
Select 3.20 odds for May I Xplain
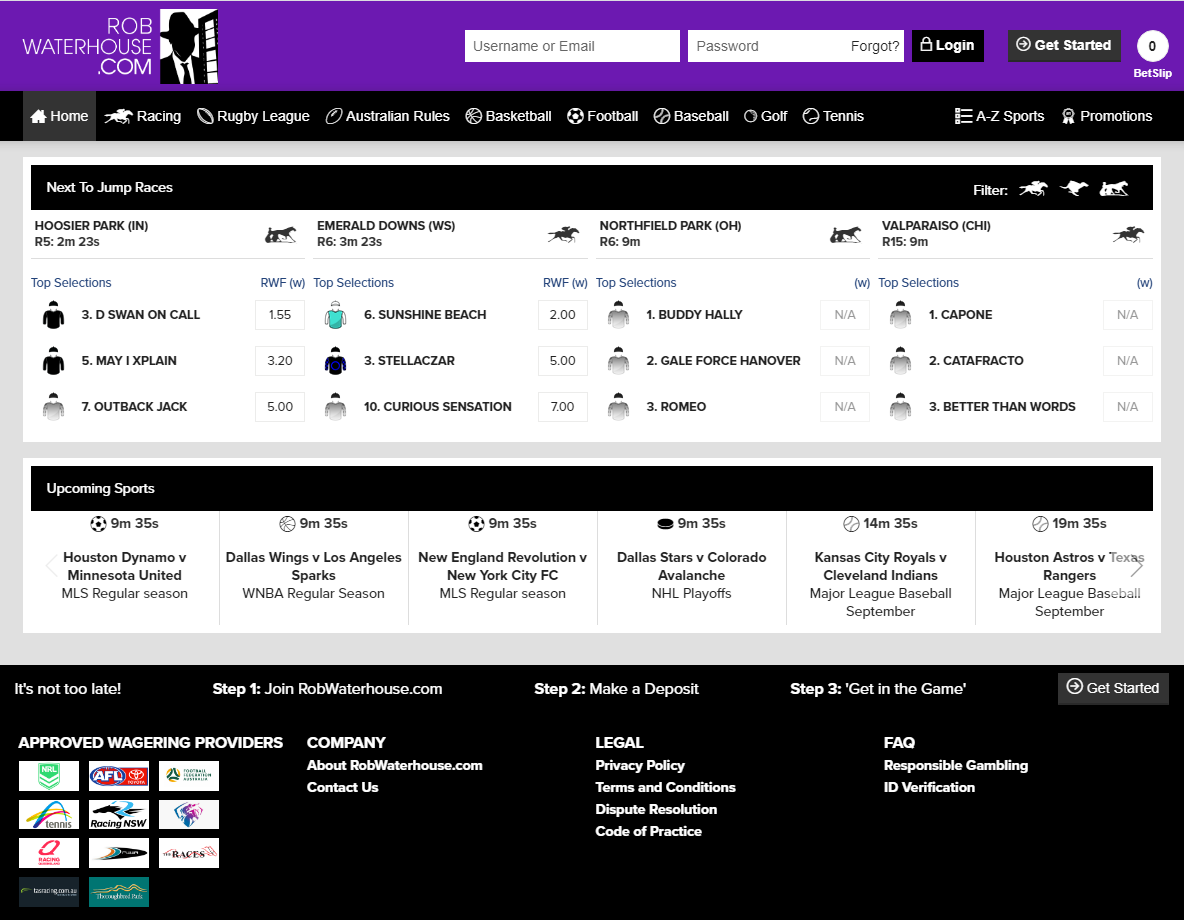point(280,361)
